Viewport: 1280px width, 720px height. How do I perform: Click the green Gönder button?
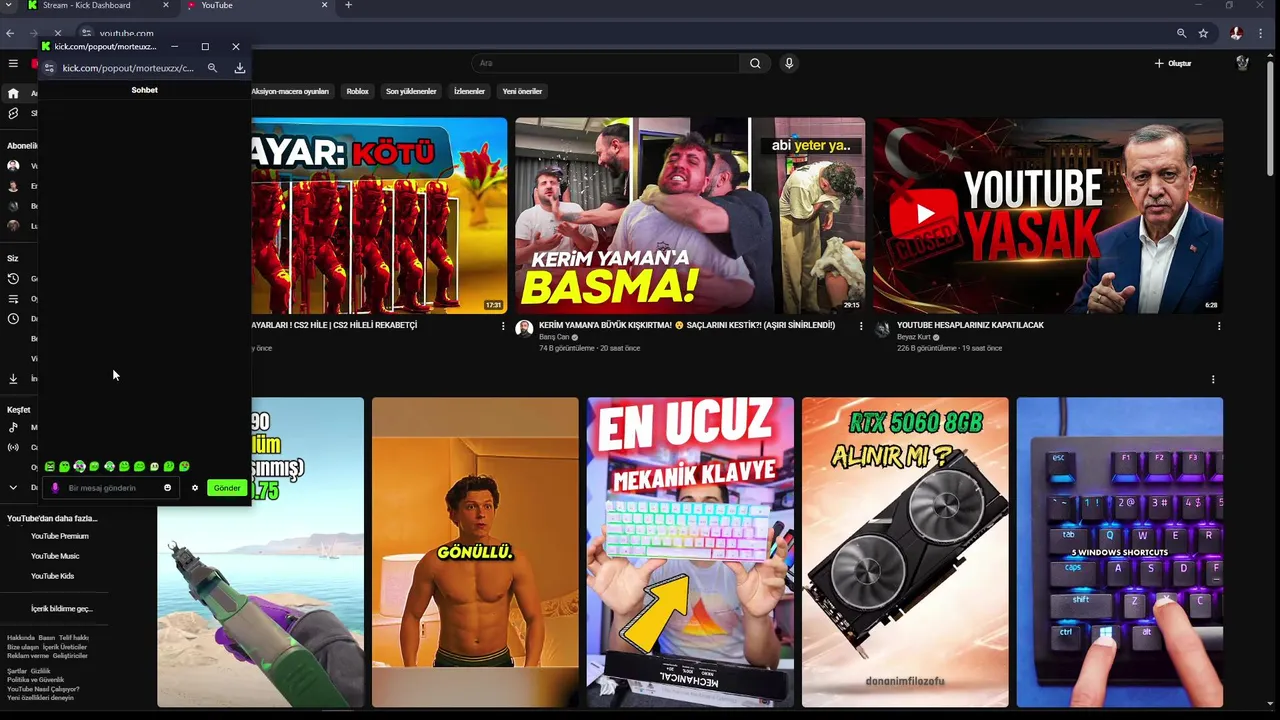point(227,488)
